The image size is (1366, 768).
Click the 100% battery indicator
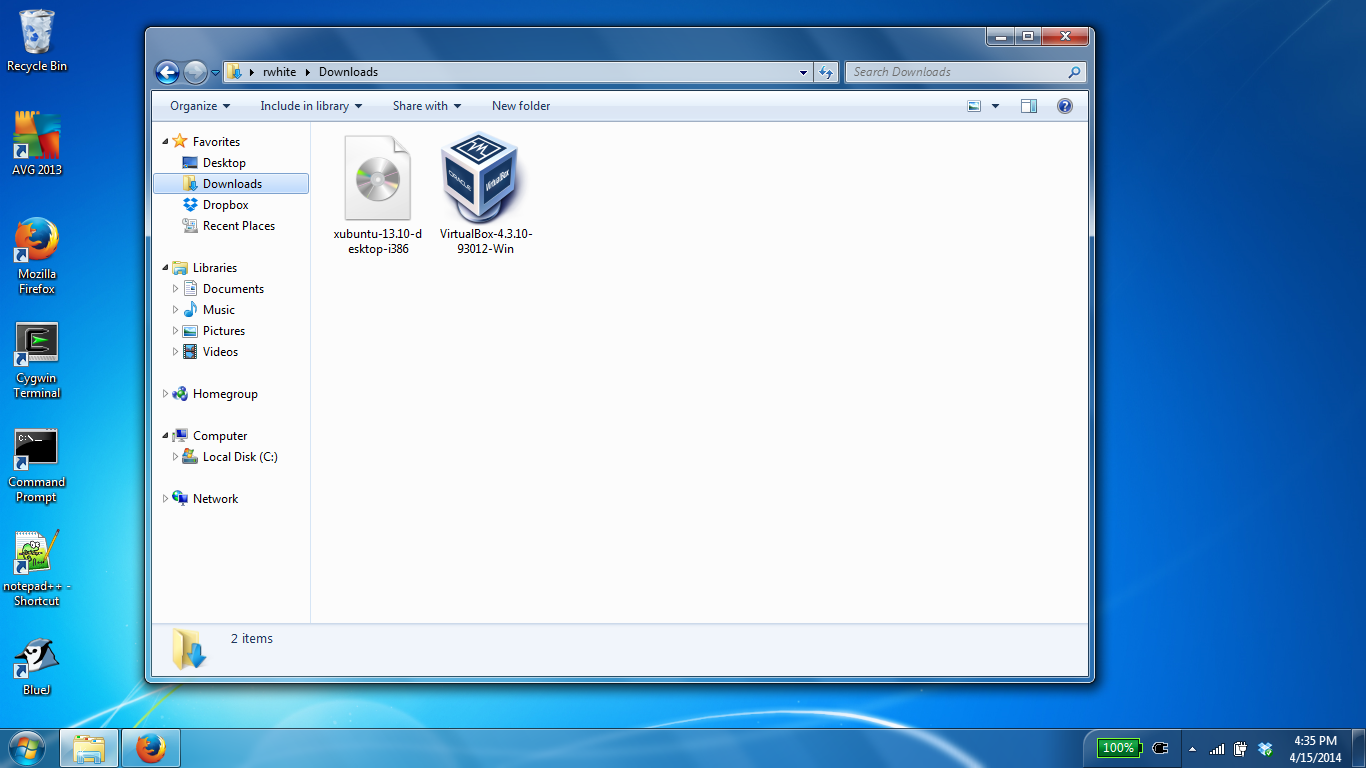(1119, 748)
